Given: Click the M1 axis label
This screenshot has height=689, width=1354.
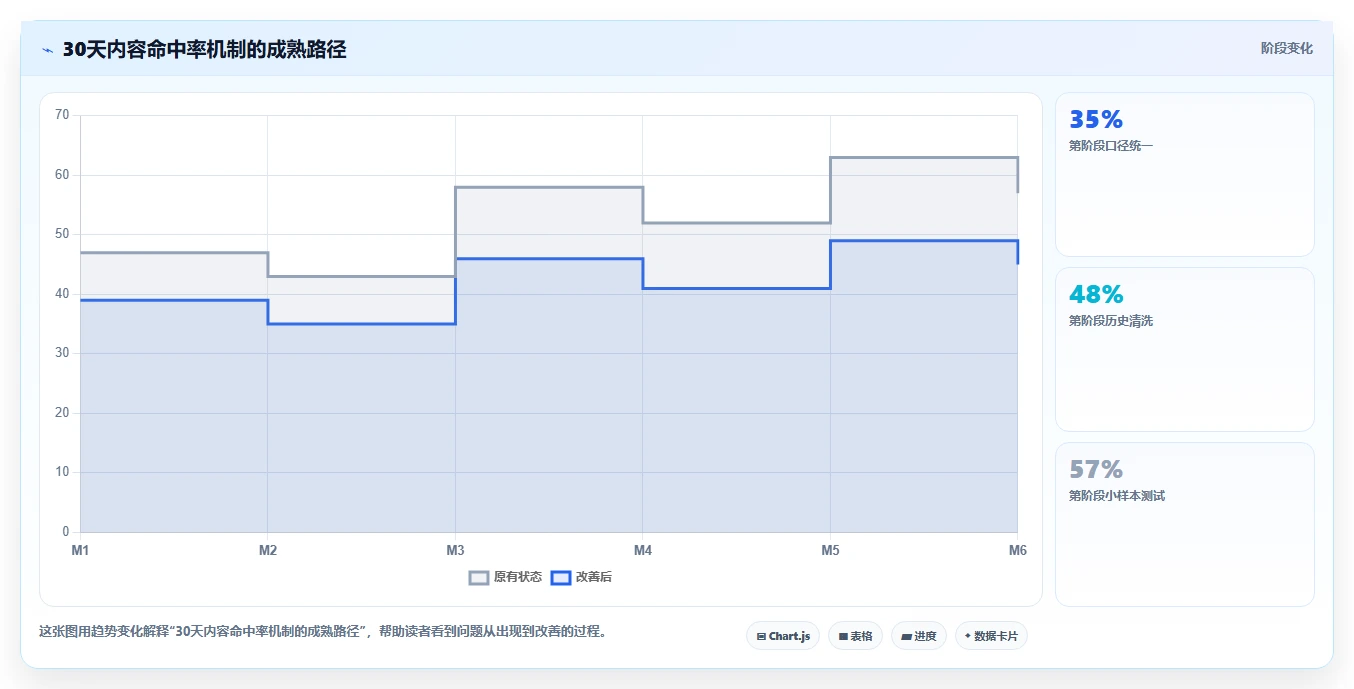Looking at the screenshot, I should (x=80, y=550).
